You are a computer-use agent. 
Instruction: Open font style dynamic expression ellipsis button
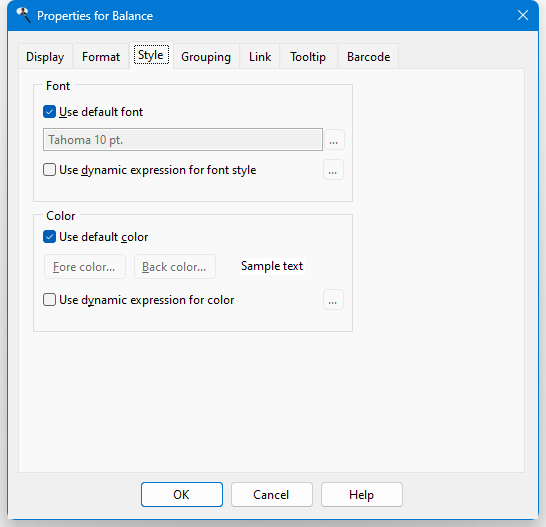point(333,170)
